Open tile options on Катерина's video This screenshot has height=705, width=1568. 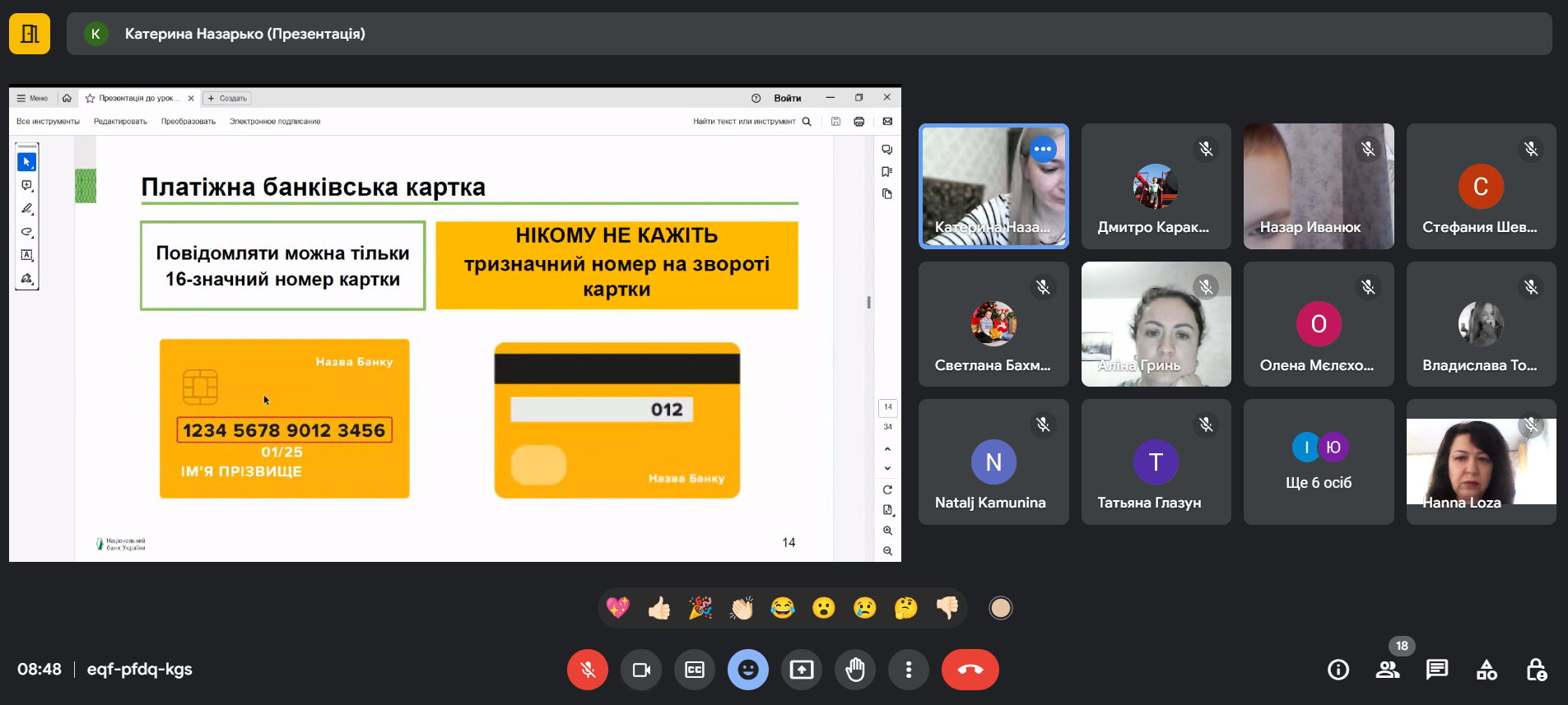point(1043,150)
